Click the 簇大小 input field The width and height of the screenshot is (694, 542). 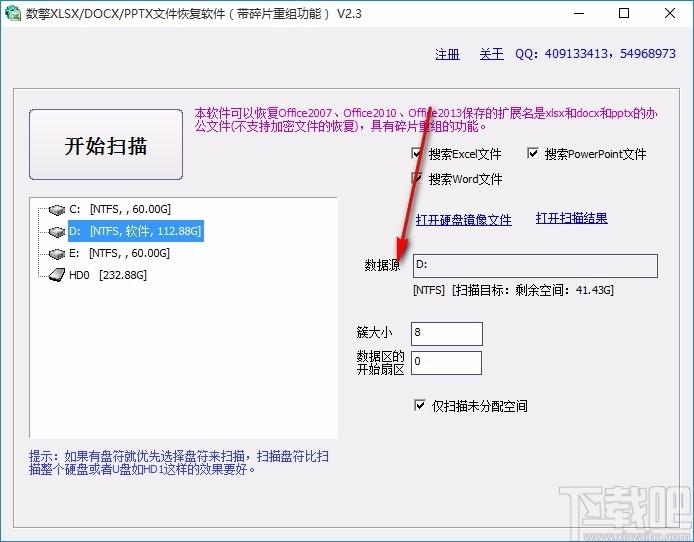pyautogui.click(x=447, y=334)
